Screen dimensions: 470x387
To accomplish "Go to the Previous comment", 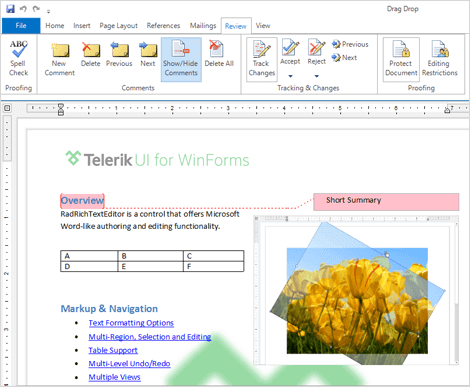I will (119, 55).
